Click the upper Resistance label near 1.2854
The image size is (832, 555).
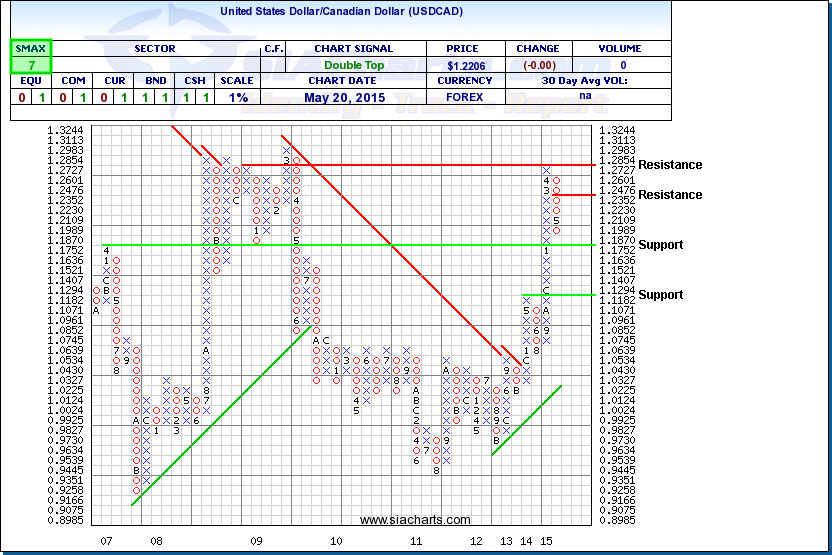point(670,165)
